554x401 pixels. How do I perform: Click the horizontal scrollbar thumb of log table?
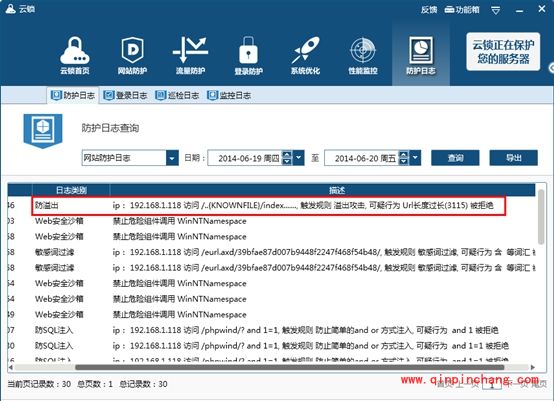click(x=290, y=367)
